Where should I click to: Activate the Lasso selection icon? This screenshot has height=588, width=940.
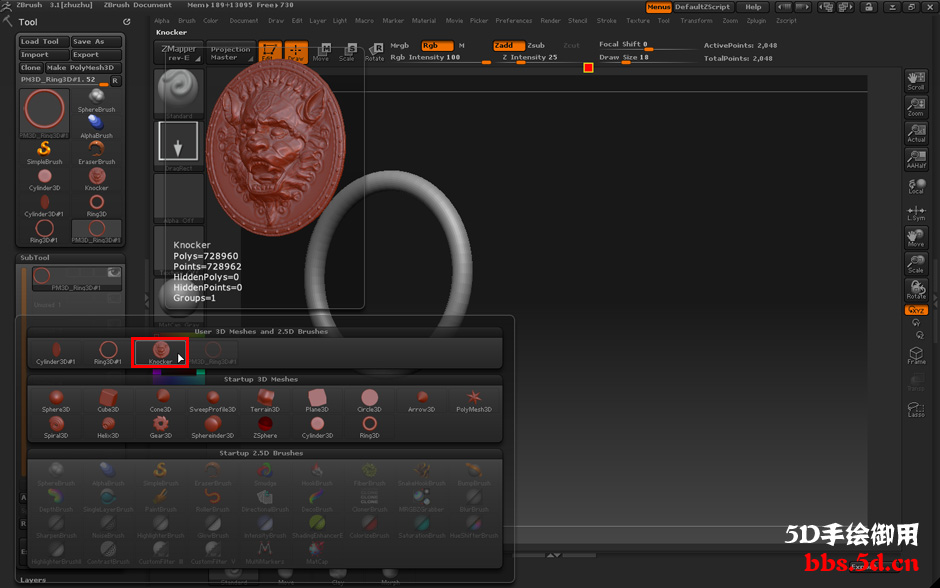click(916, 409)
